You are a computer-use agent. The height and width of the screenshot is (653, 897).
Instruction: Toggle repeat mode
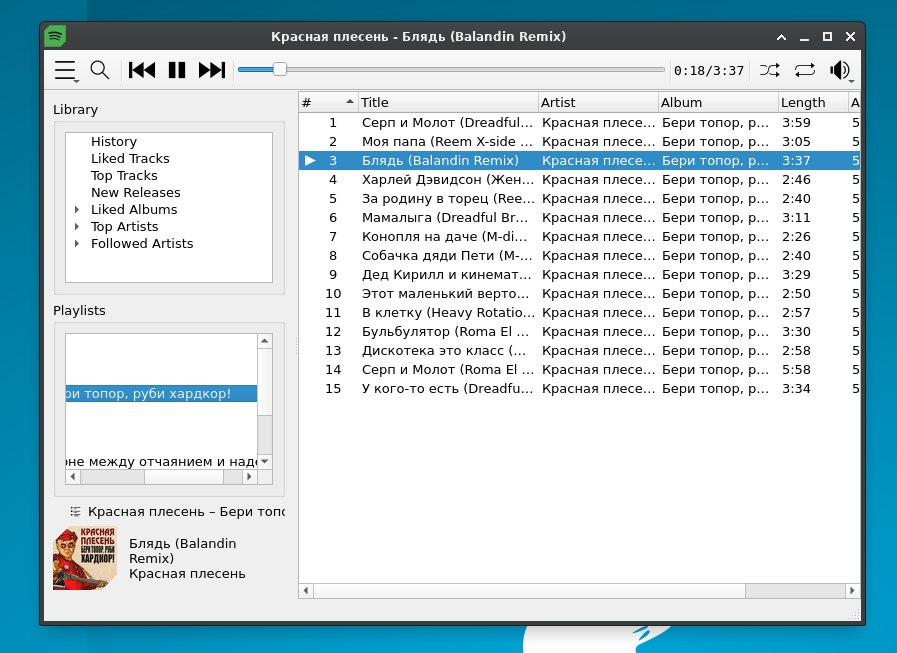click(x=804, y=70)
